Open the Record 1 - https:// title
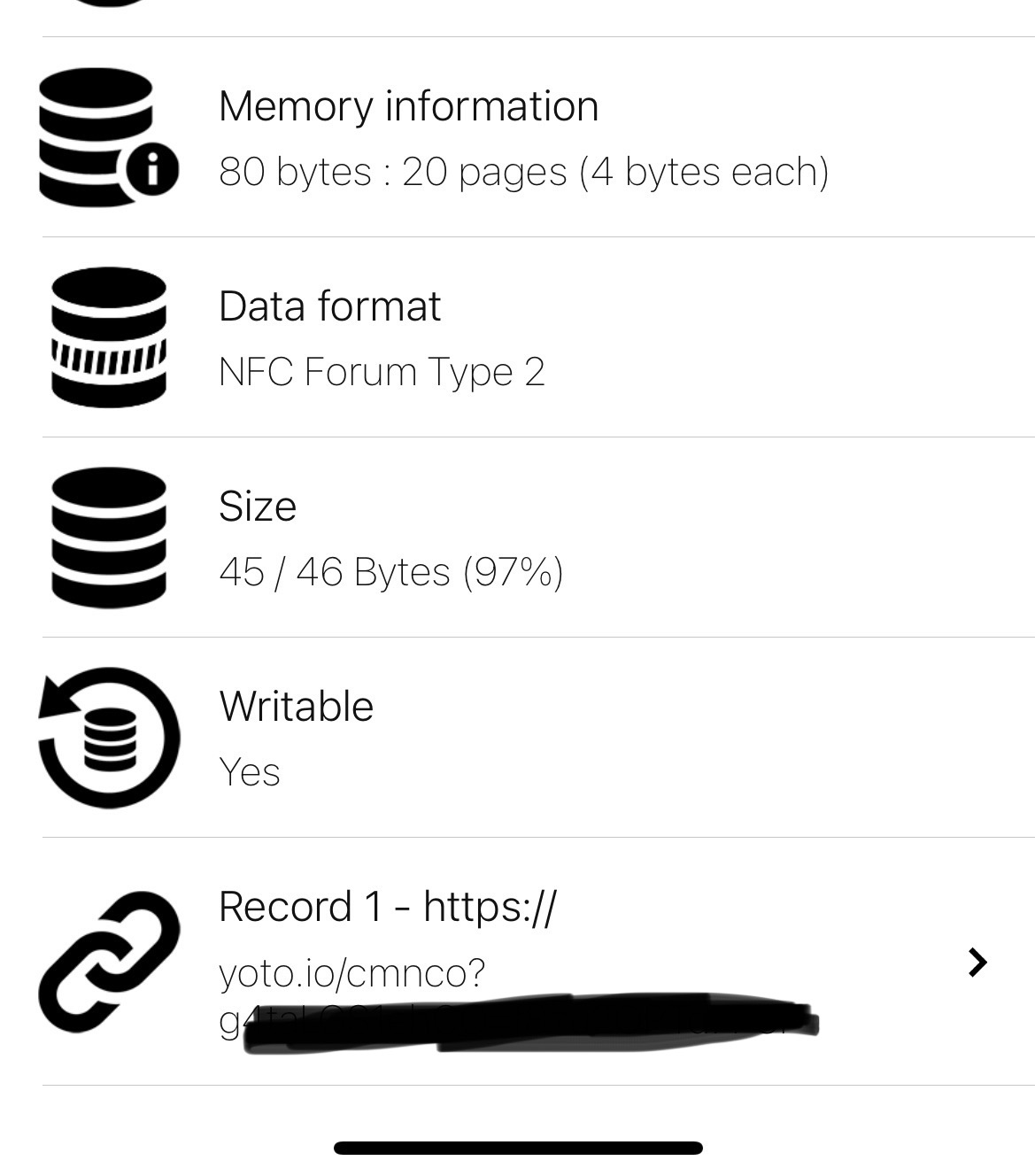Viewport: 1035px width, 1176px height. click(x=388, y=907)
